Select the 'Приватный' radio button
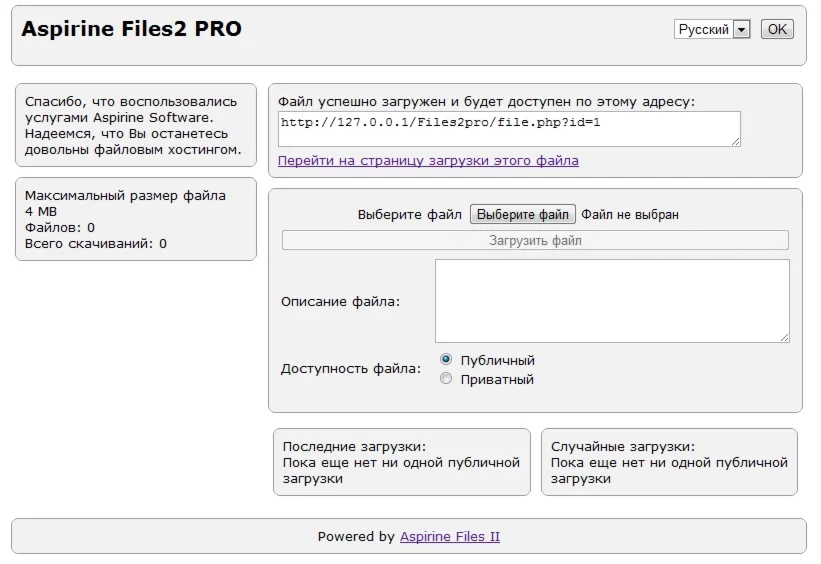The height and width of the screenshot is (564, 821). 446,379
